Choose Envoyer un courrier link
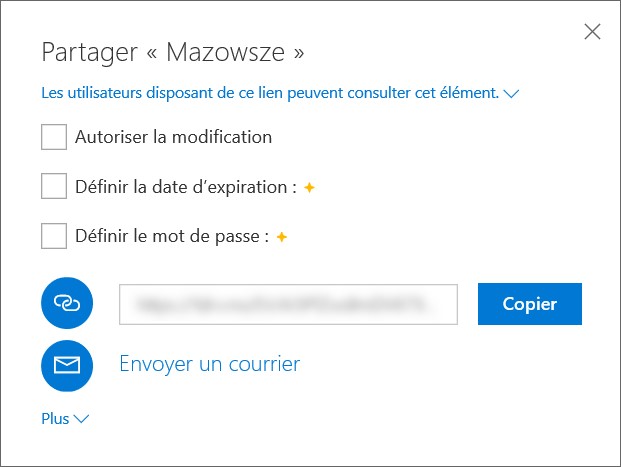621x467 pixels. pyautogui.click(x=209, y=364)
